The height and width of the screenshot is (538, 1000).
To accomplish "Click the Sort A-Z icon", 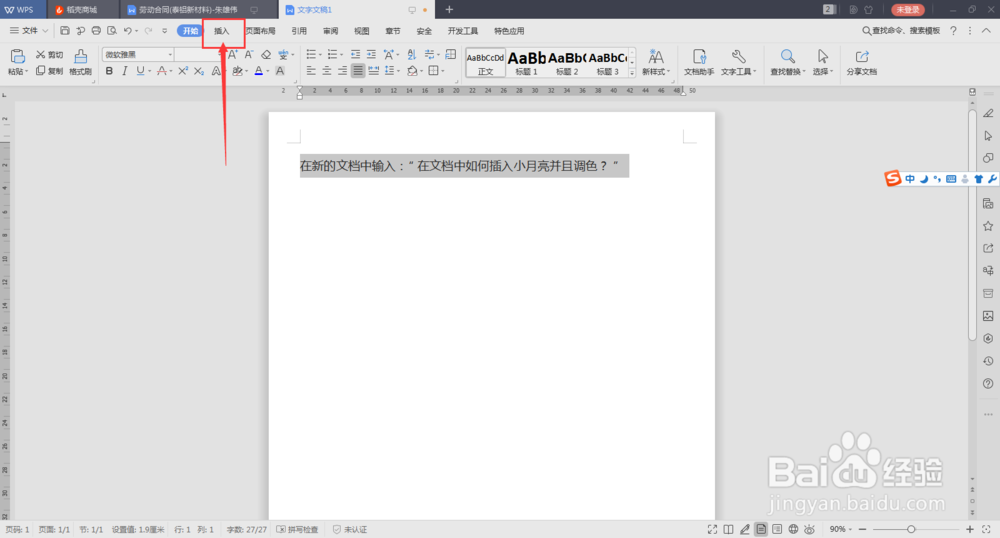I will point(411,55).
